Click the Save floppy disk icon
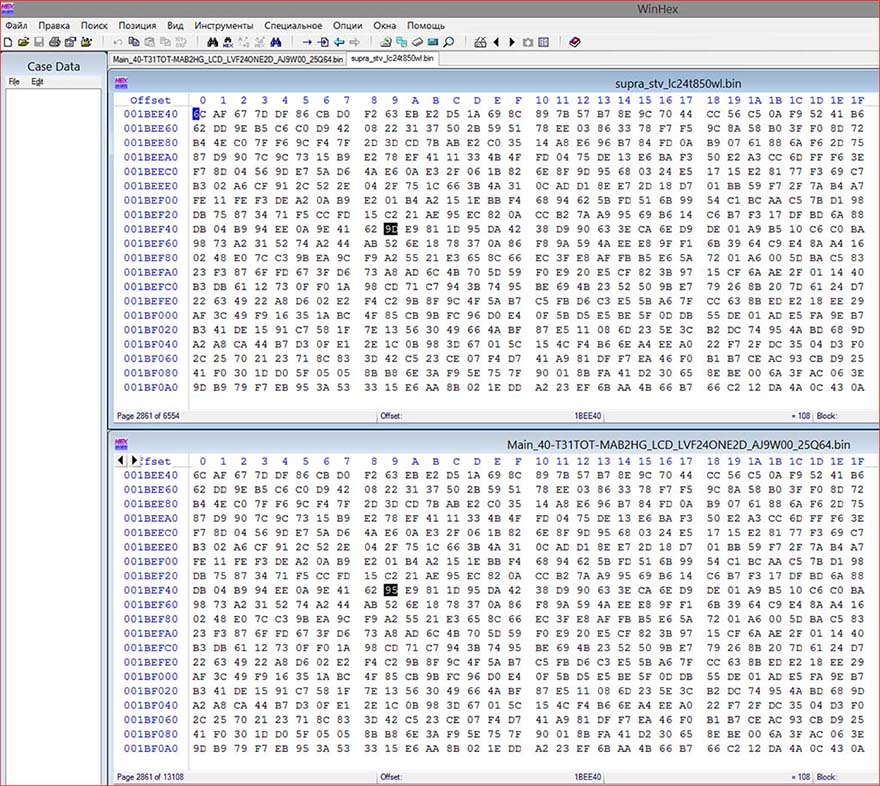 pyautogui.click(x=39, y=42)
